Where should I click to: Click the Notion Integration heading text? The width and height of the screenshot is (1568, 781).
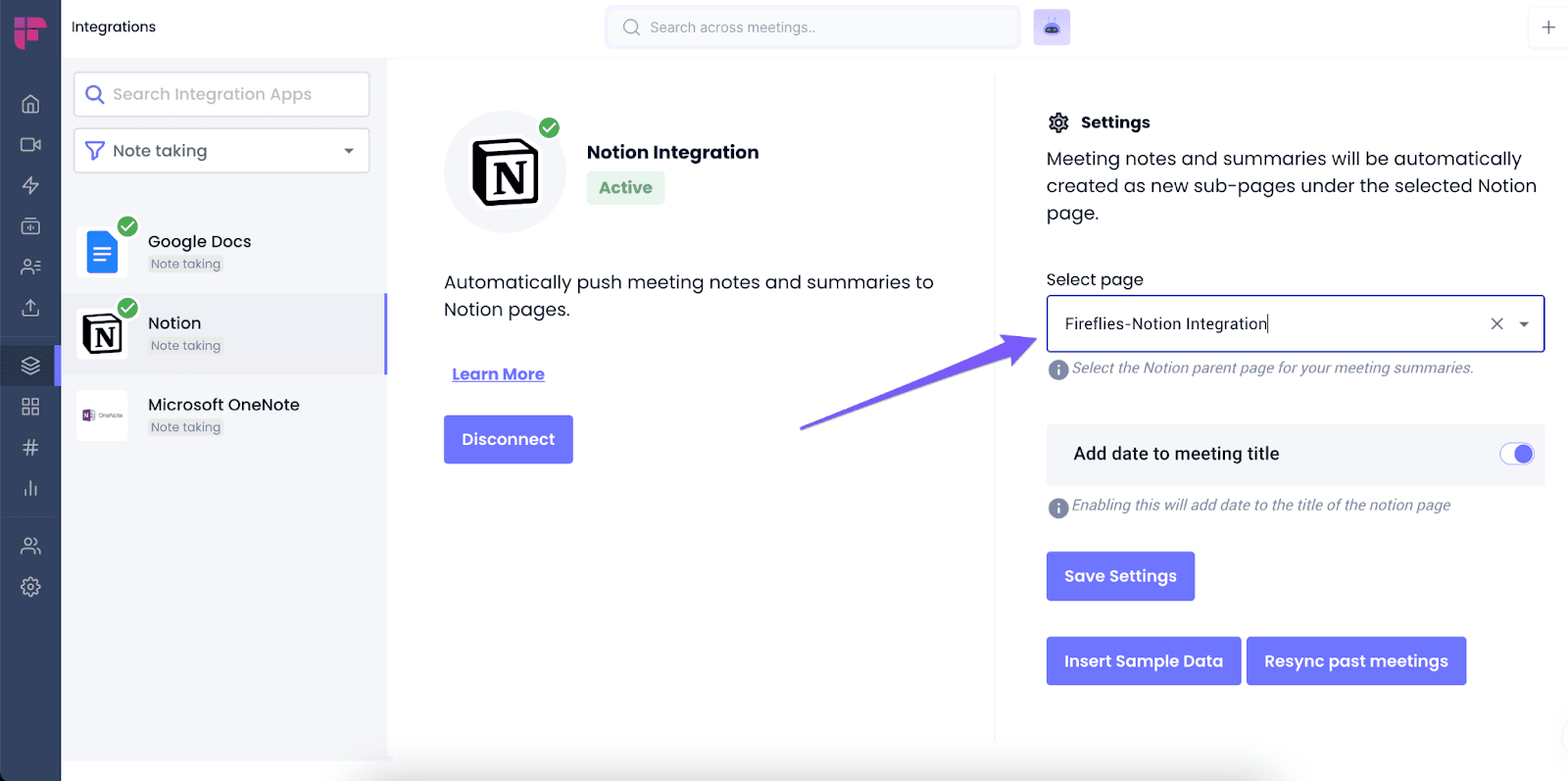[x=672, y=152]
